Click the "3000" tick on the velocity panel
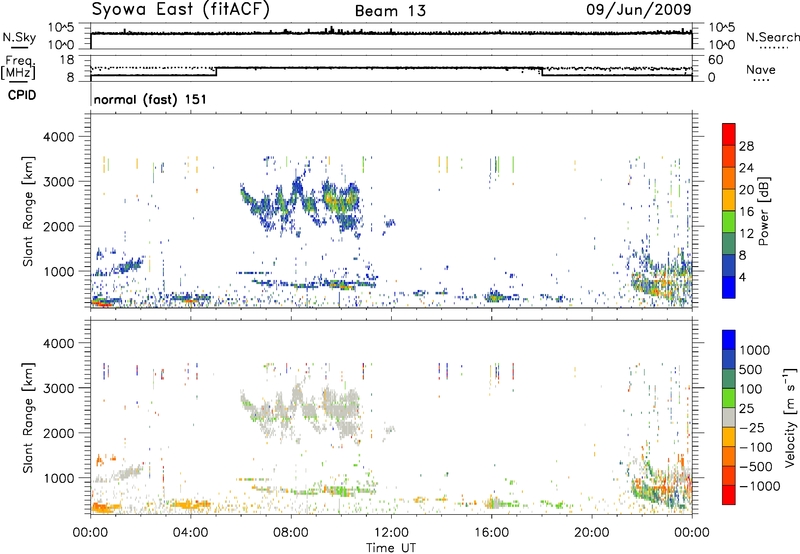The width and height of the screenshot is (800, 554). (58, 388)
